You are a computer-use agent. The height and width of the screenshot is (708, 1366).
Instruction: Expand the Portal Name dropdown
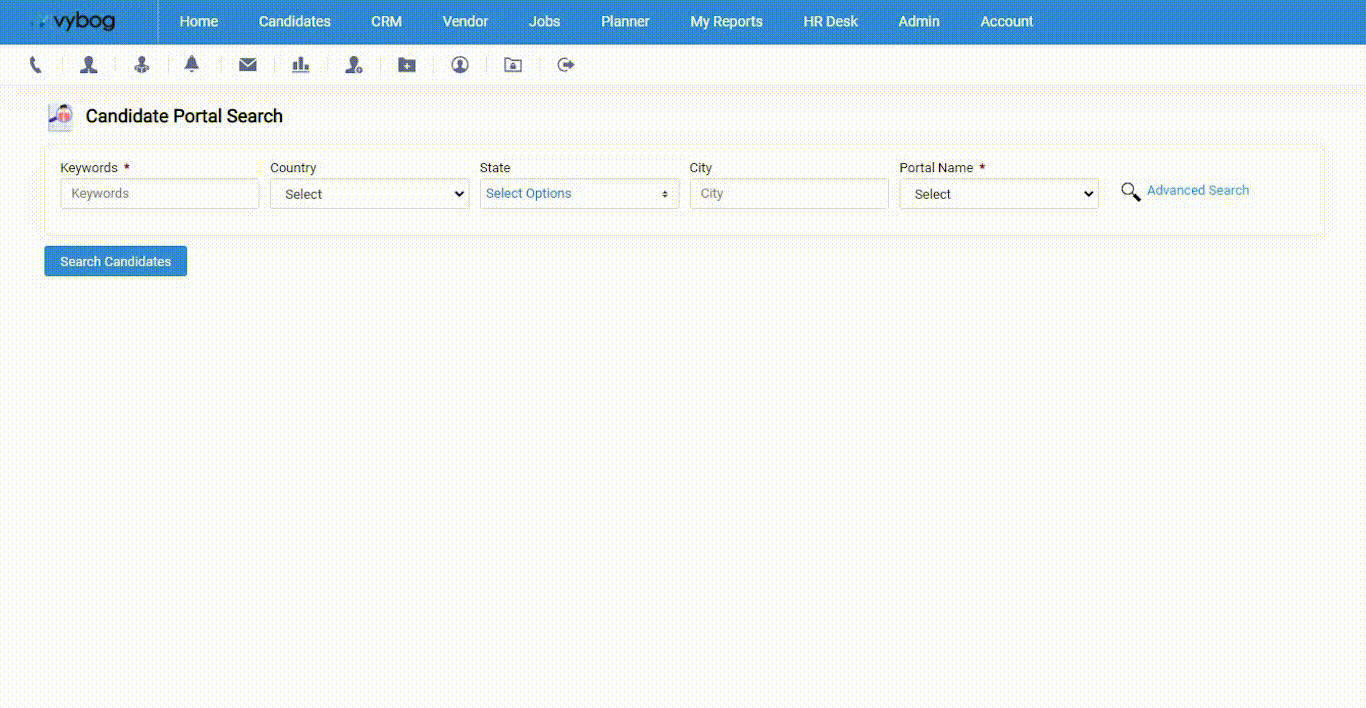(x=998, y=194)
